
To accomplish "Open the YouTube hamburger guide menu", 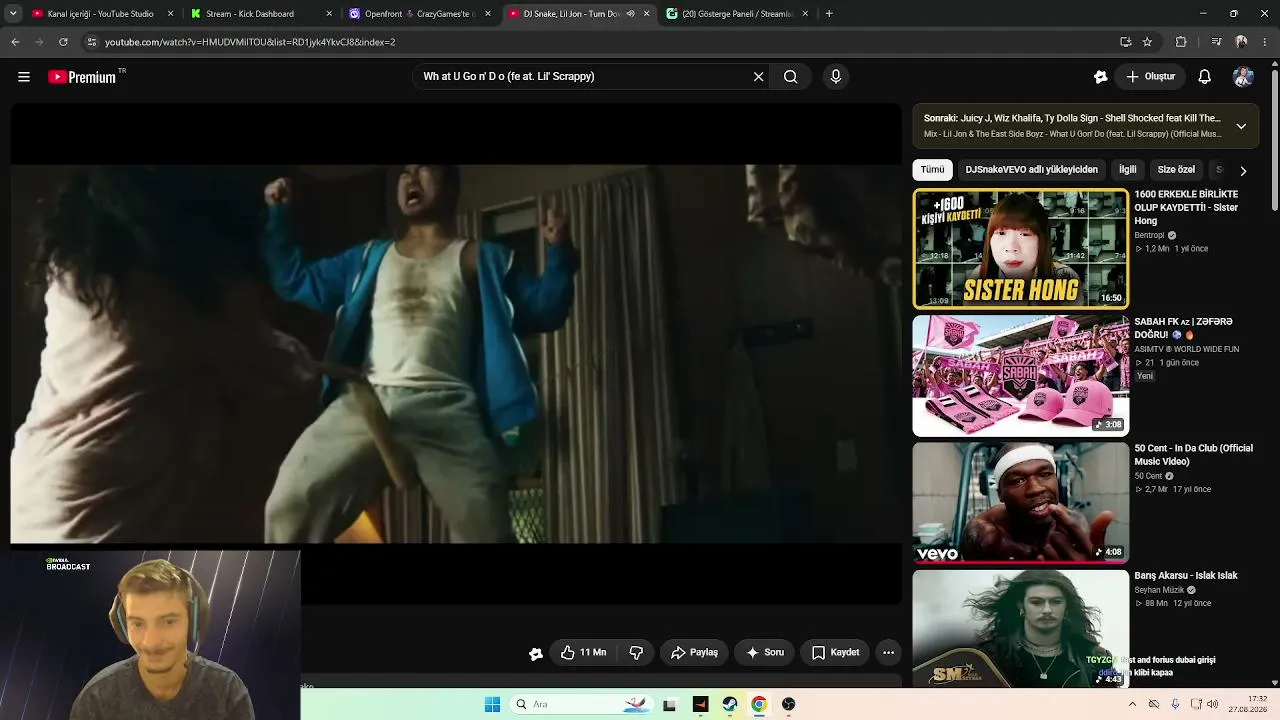I will tap(24, 77).
